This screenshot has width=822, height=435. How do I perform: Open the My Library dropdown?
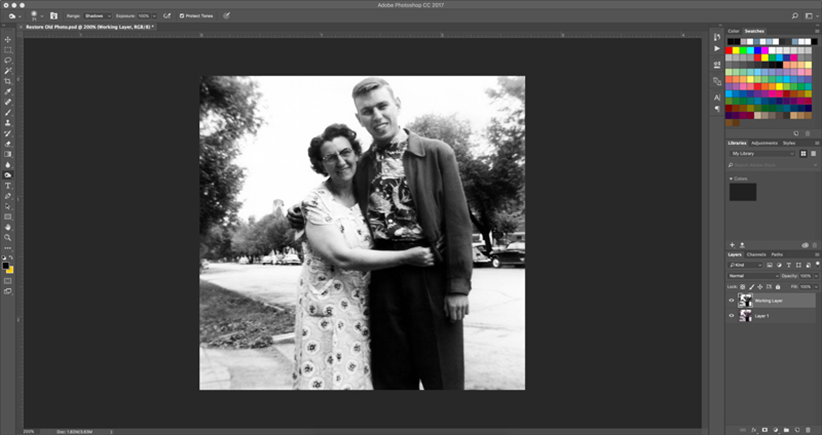763,154
